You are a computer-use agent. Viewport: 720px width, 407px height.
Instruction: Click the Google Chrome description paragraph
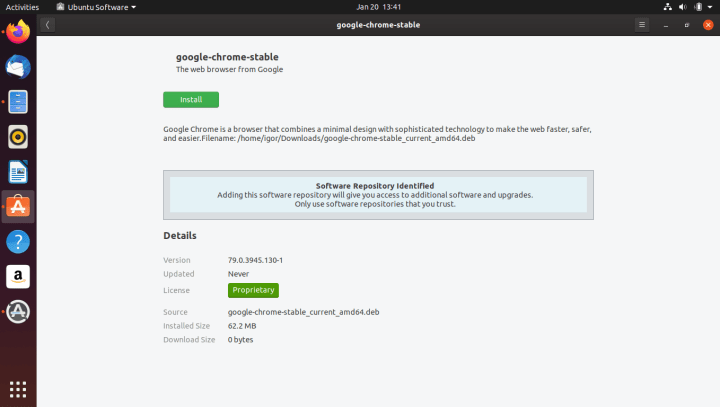pyautogui.click(x=377, y=134)
